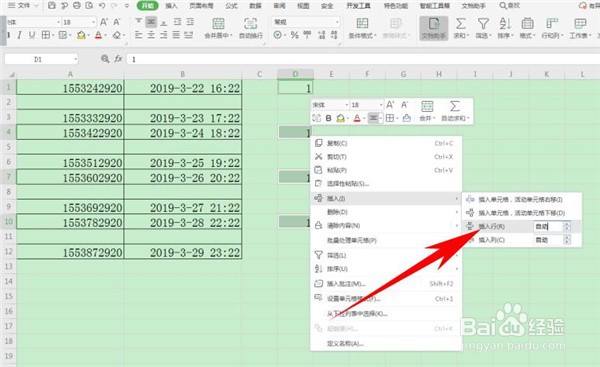600x367 pixels.
Task: Click the ribbon fill color bucket
Action: [81, 35]
